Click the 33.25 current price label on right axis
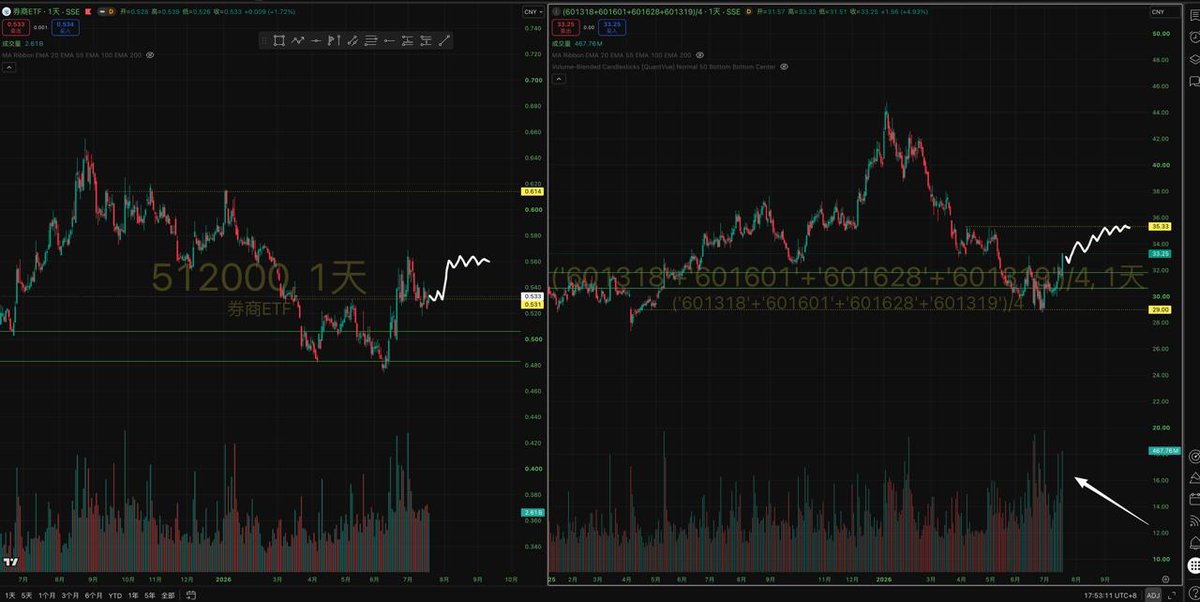1200x602 pixels. click(x=1160, y=254)
